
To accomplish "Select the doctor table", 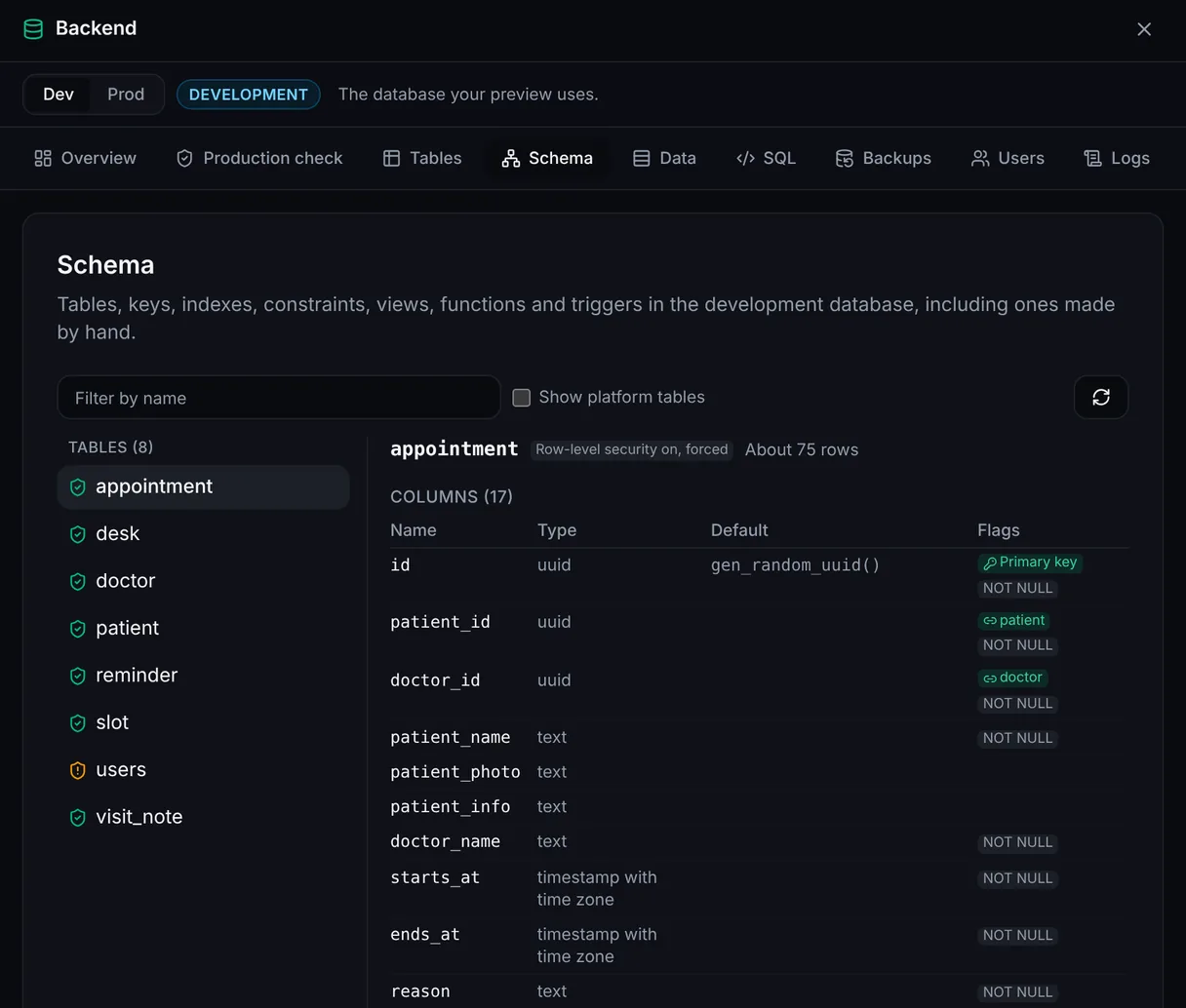I will pos(203,581).
